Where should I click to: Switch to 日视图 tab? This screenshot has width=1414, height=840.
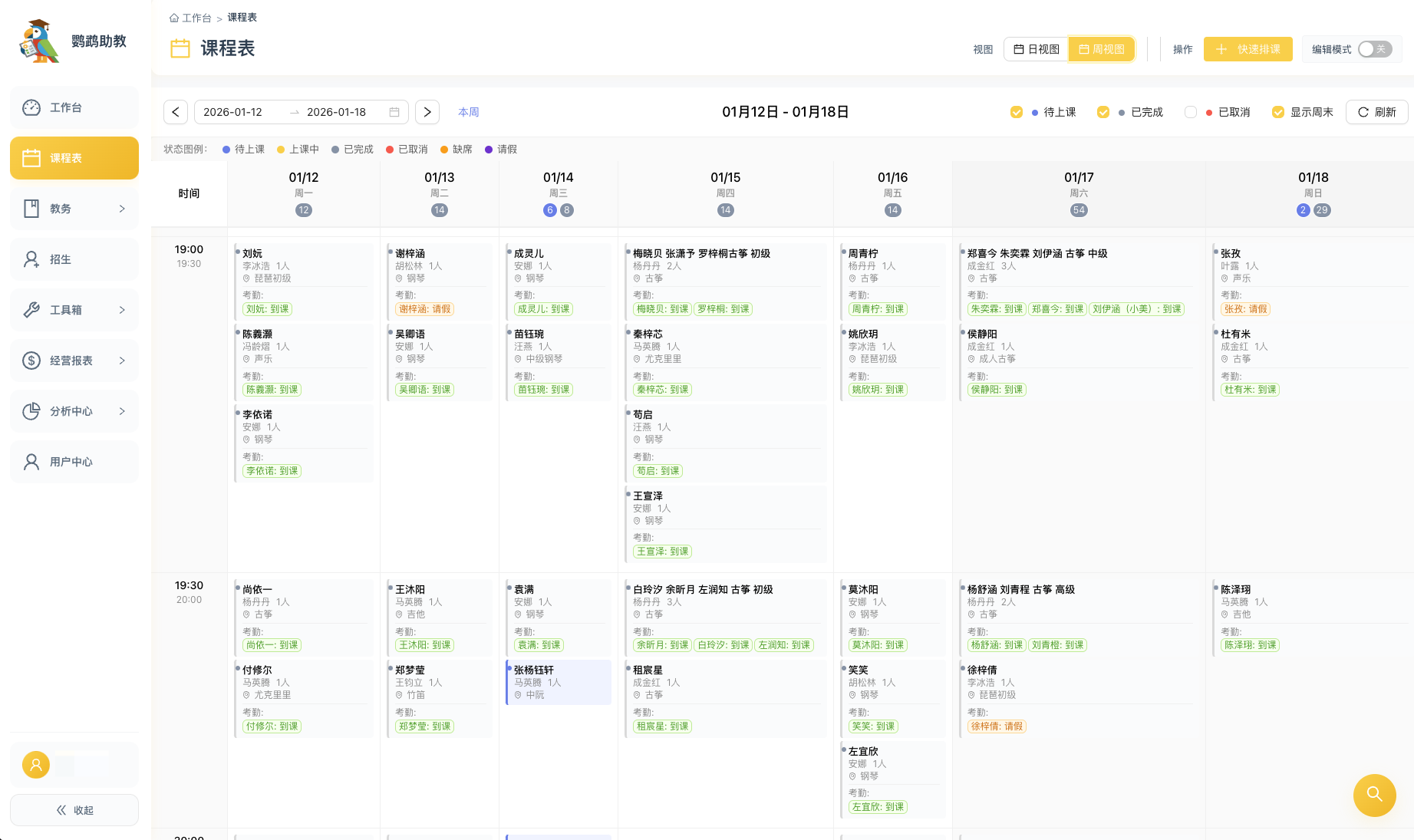(1037, 49)
